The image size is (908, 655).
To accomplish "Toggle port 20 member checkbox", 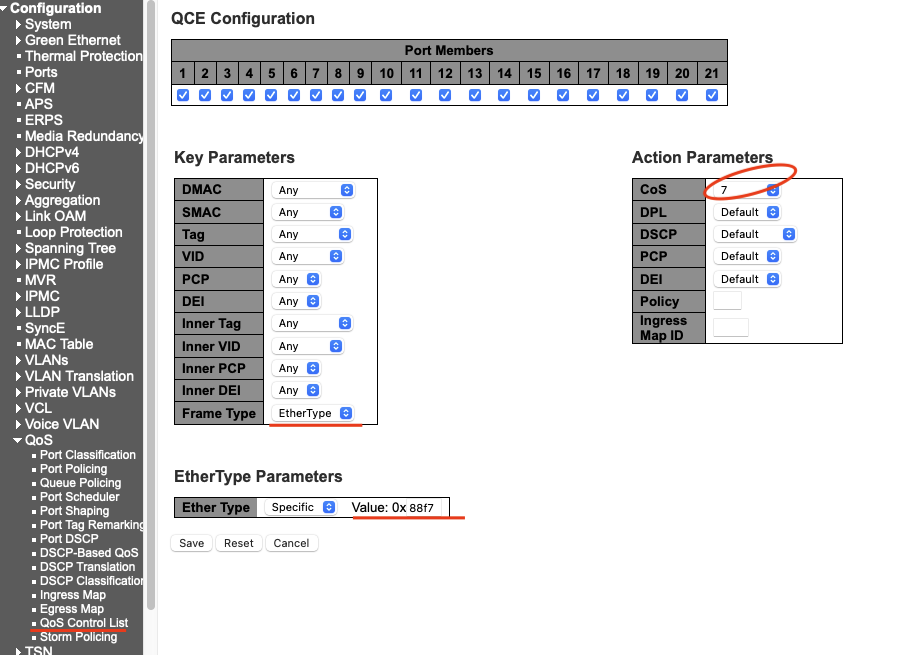I will [x=682, y=95].
